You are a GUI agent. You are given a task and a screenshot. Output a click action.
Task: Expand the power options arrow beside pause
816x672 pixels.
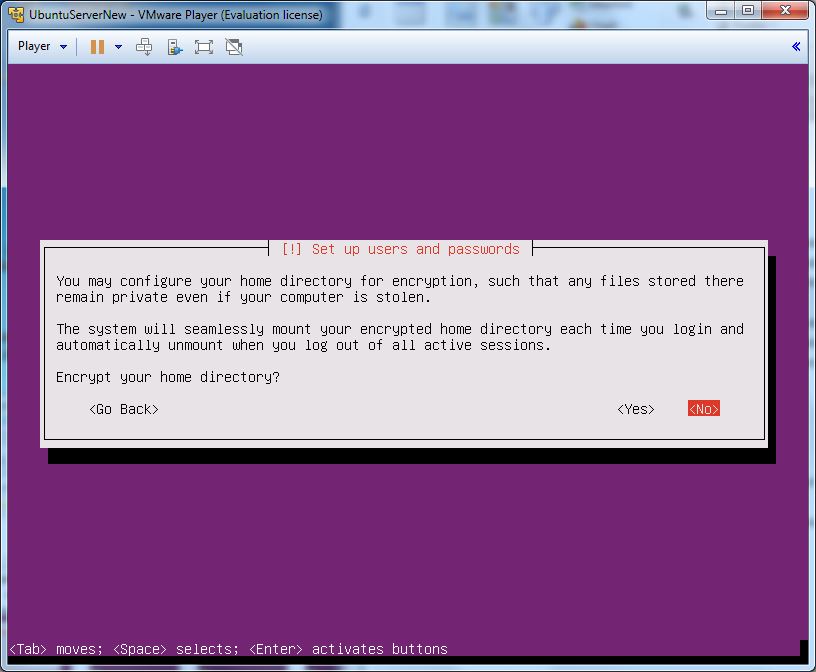(118, 47)
